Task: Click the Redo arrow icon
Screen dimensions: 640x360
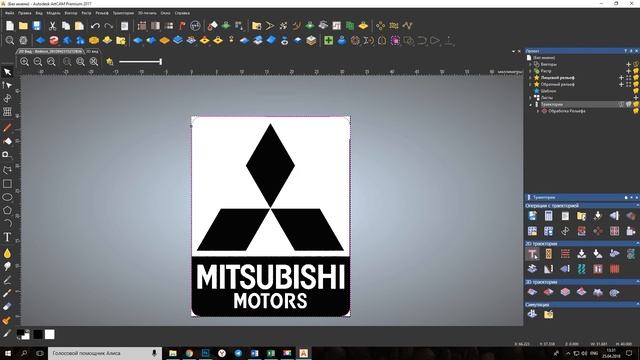Action: point(109,26)
